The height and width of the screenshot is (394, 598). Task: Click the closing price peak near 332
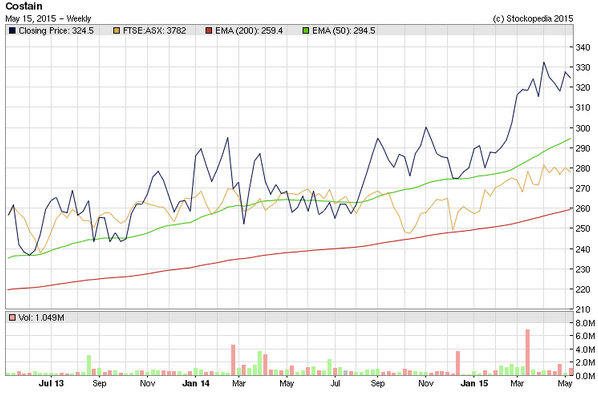[544, 62]
